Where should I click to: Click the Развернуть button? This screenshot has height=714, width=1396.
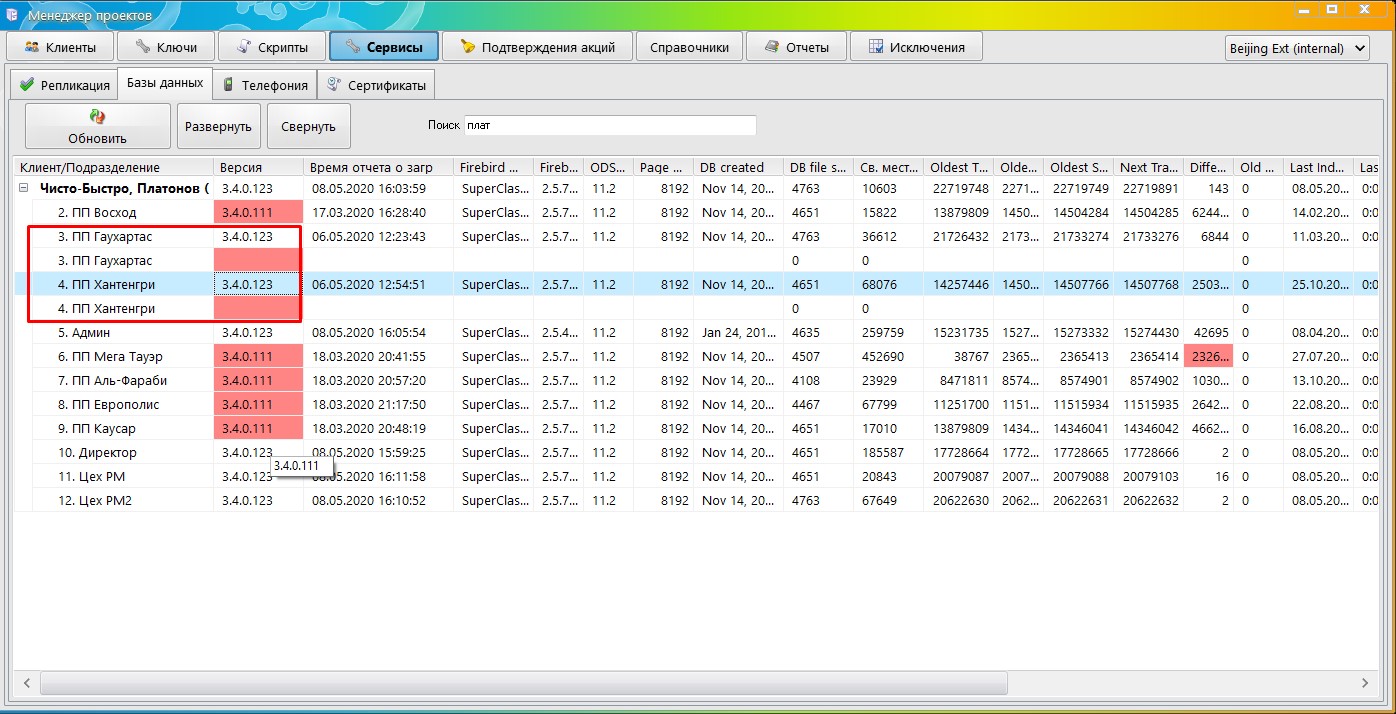(x=219, y=127)
